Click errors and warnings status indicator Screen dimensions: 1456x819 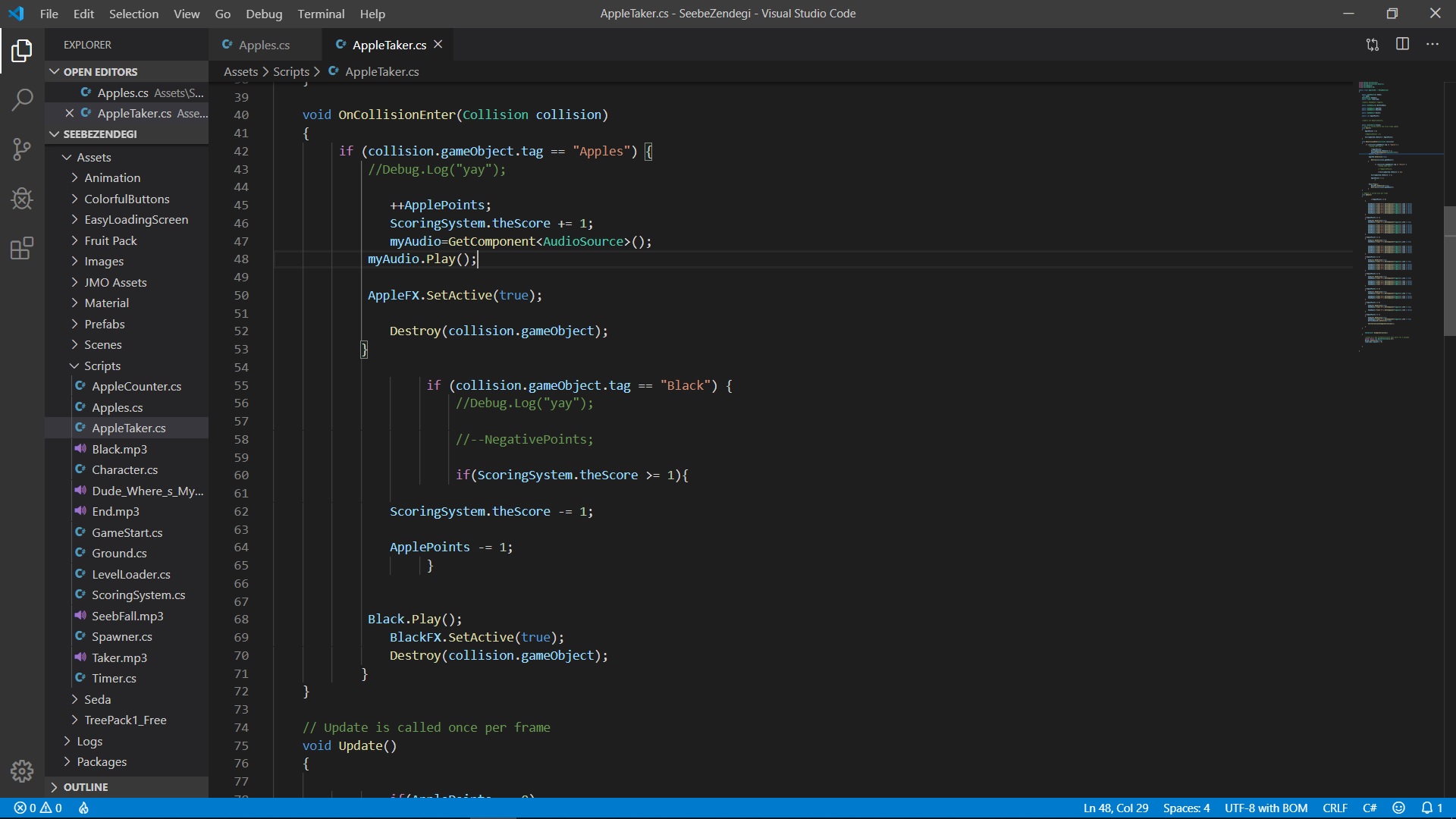click(x=38, y=808)
